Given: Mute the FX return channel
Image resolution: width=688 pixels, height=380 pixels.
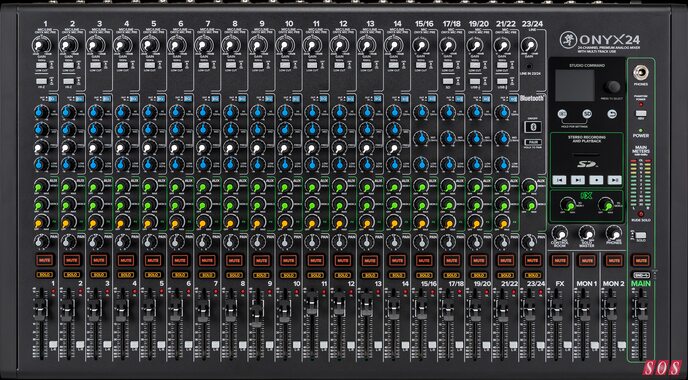Looking at the screenshot, I should point(559,260).
